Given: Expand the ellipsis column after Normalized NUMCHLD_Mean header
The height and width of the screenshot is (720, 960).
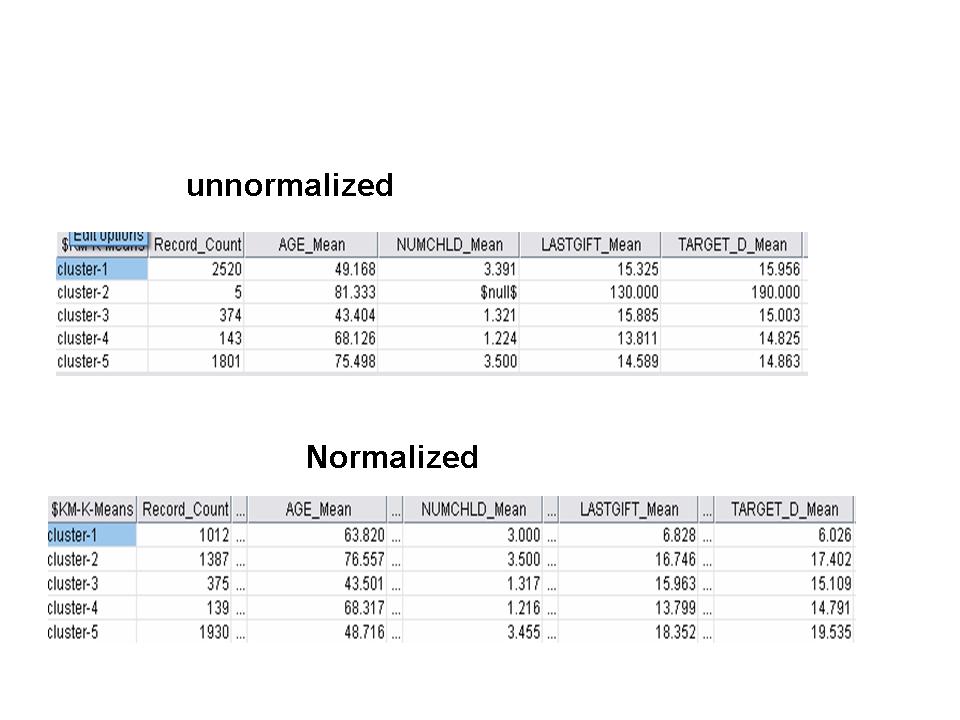Looking at the screenshot, I should (552, 510).
